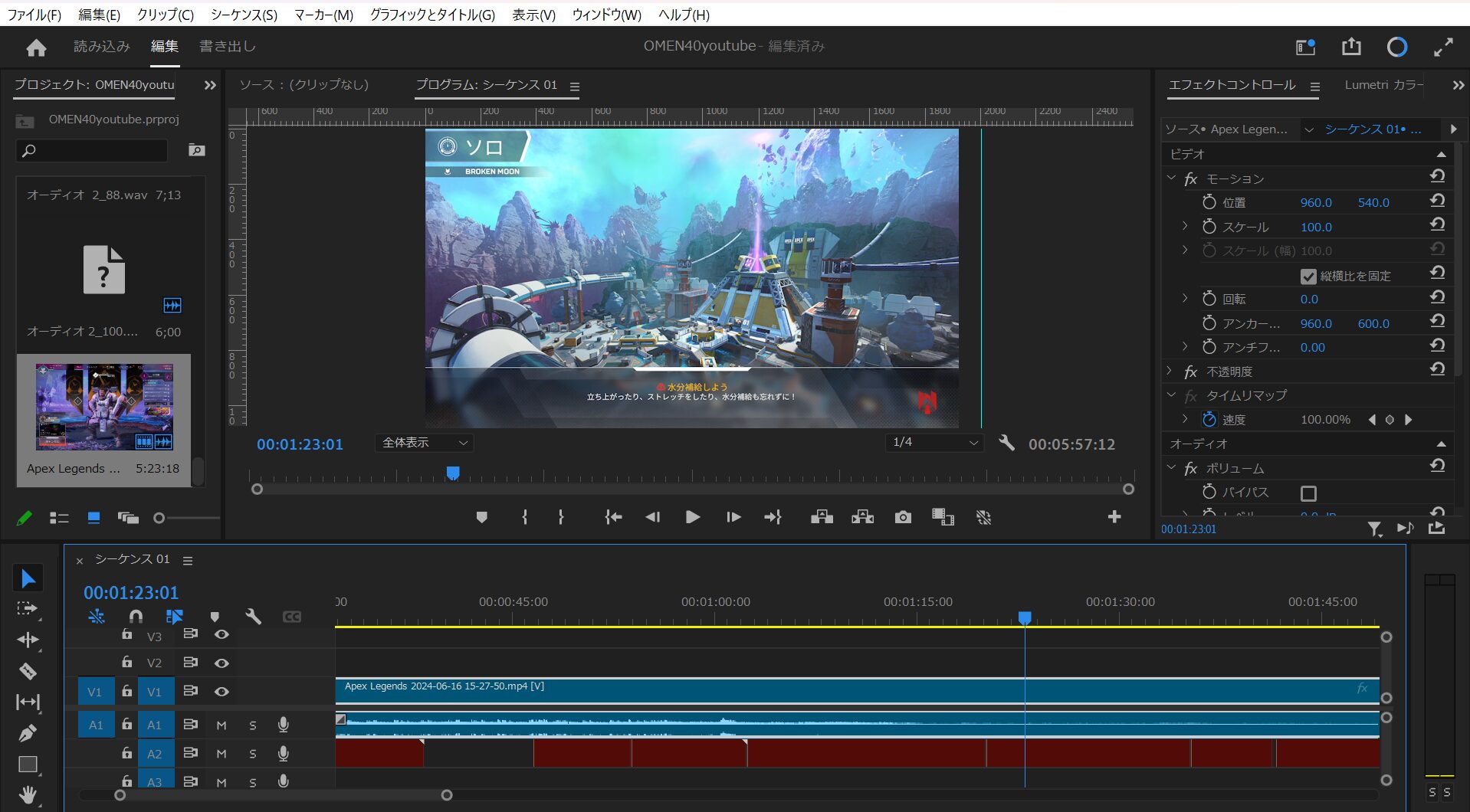
Task: Switch to 読み込み tab
Action: point(102,46)
